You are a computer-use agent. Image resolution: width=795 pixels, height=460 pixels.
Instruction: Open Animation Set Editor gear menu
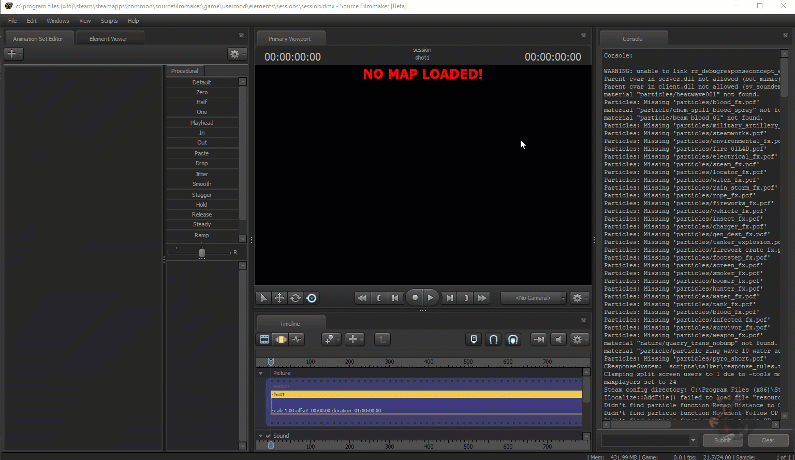(x=236, y=54)
